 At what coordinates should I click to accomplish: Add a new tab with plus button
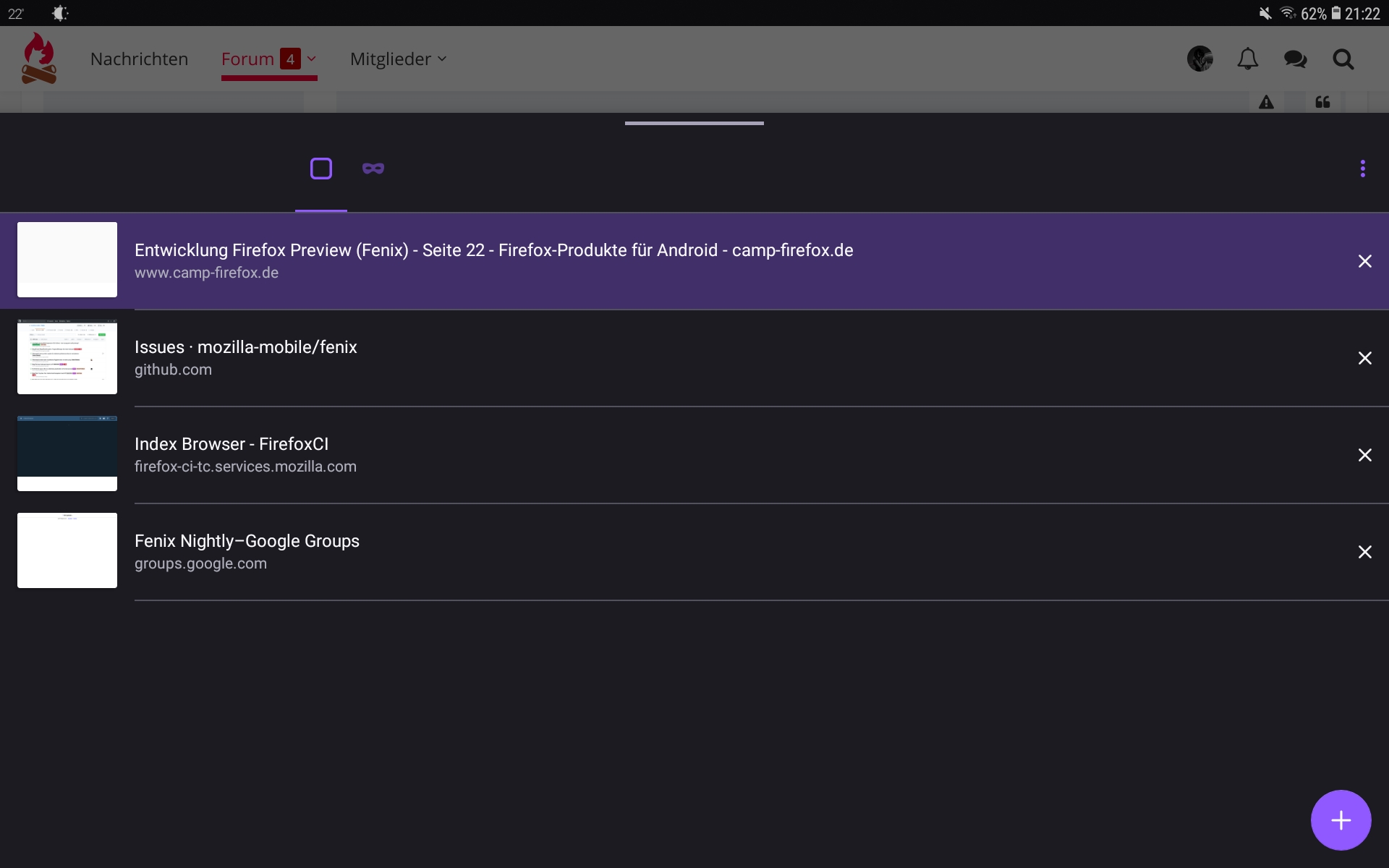tap(1341, 820)
